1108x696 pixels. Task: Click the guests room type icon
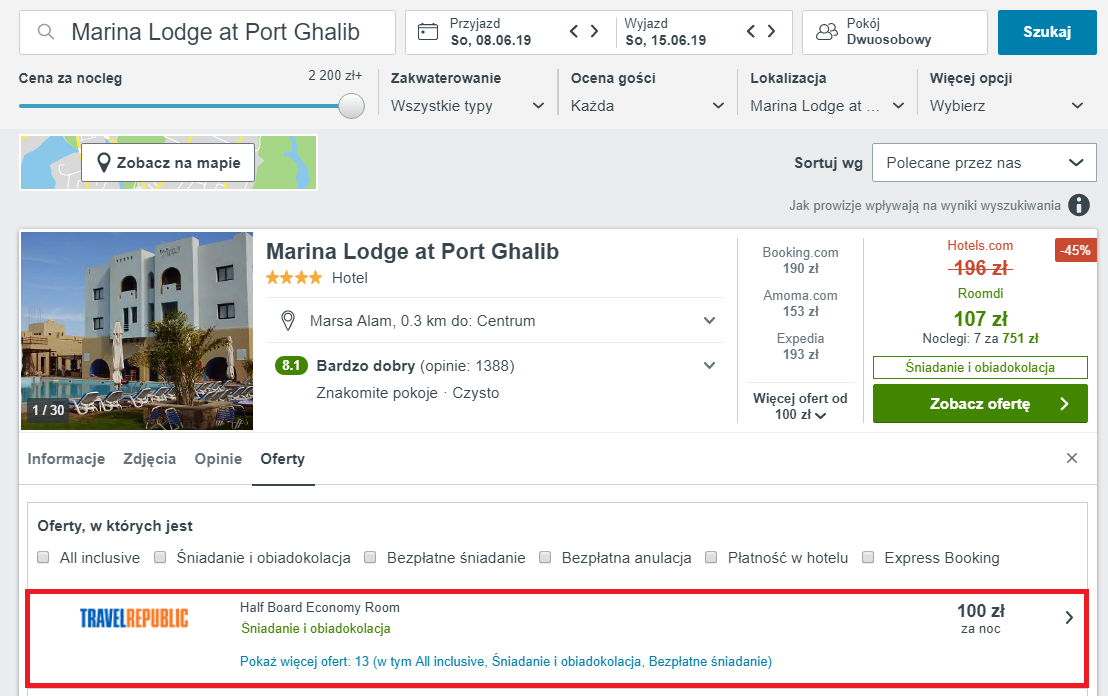pyautogui.click(x=826, y=32)
